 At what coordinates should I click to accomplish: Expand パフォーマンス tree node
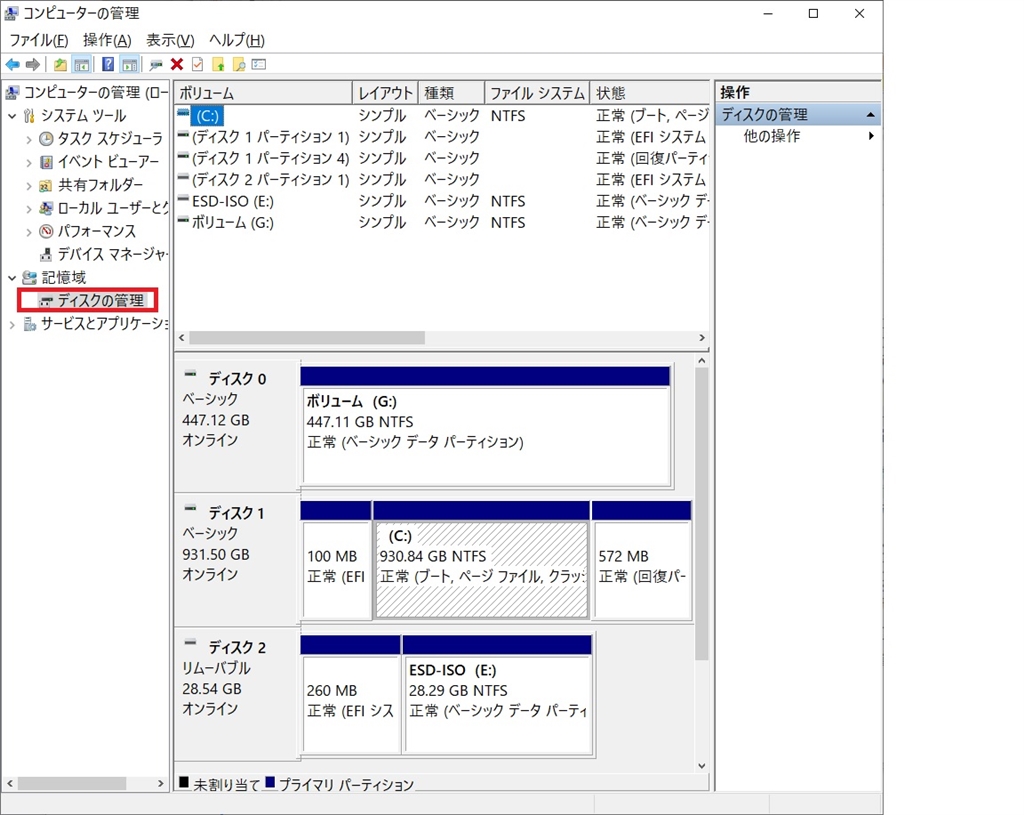(29, 232)
